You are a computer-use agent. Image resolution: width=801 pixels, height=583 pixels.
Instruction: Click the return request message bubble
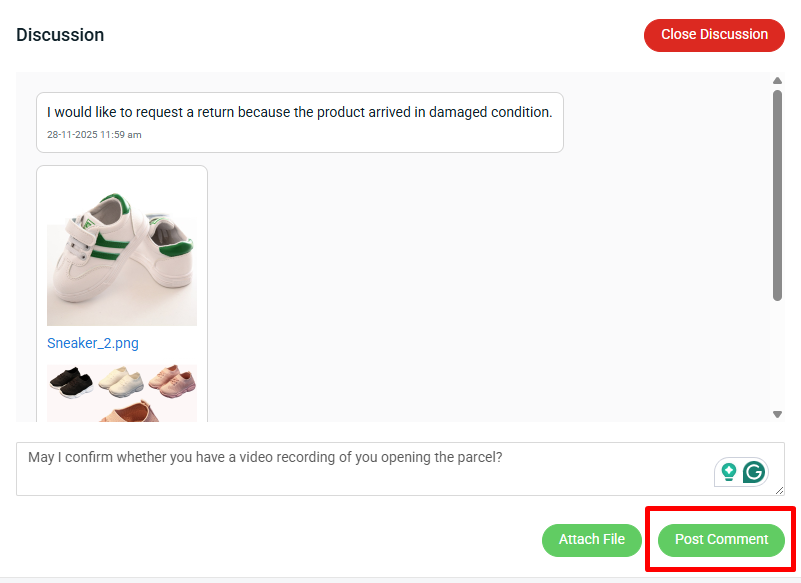300,123
